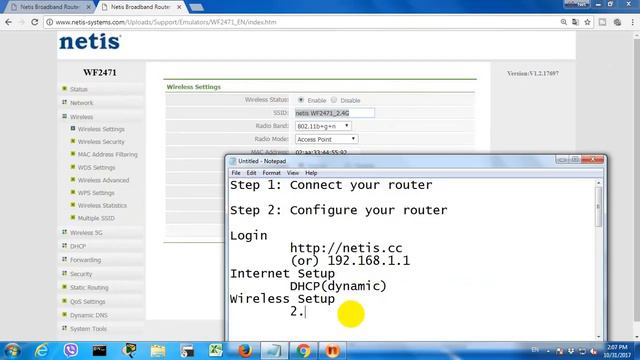Open WPS Settings page
This screenshot has height=360, width=640.
tap(96, 193)
